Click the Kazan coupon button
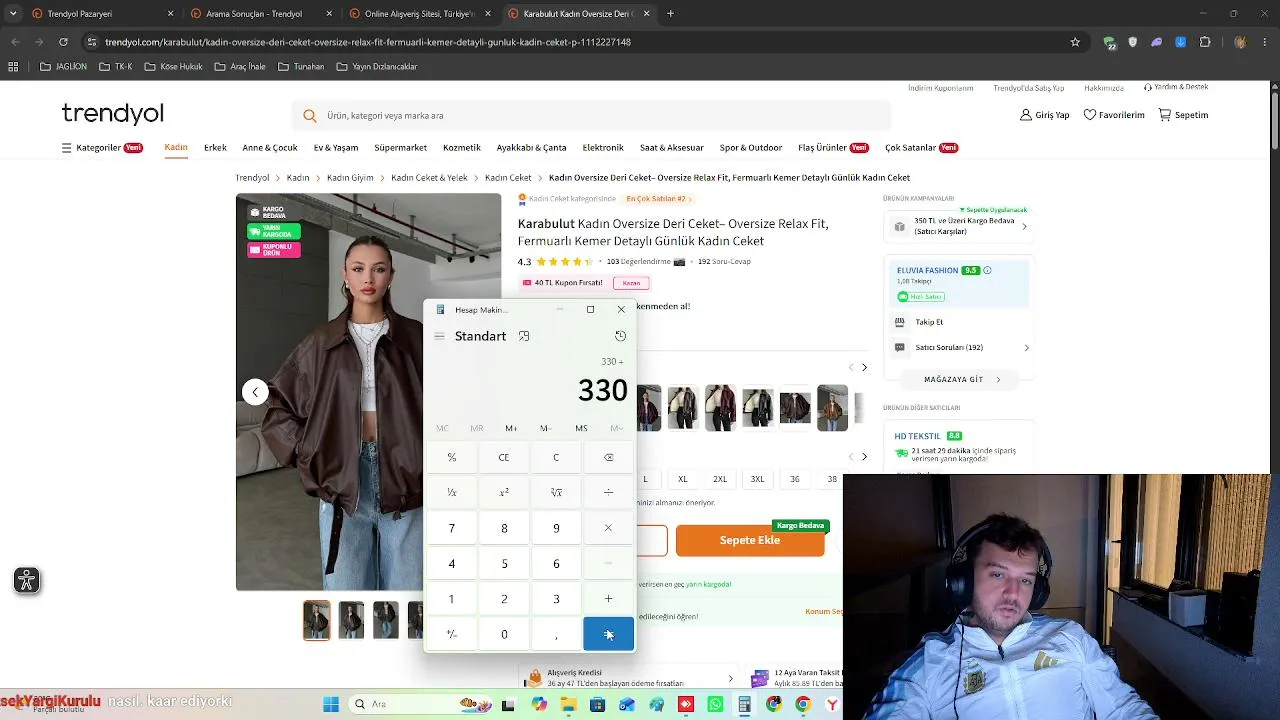 [x=631, y=283]
